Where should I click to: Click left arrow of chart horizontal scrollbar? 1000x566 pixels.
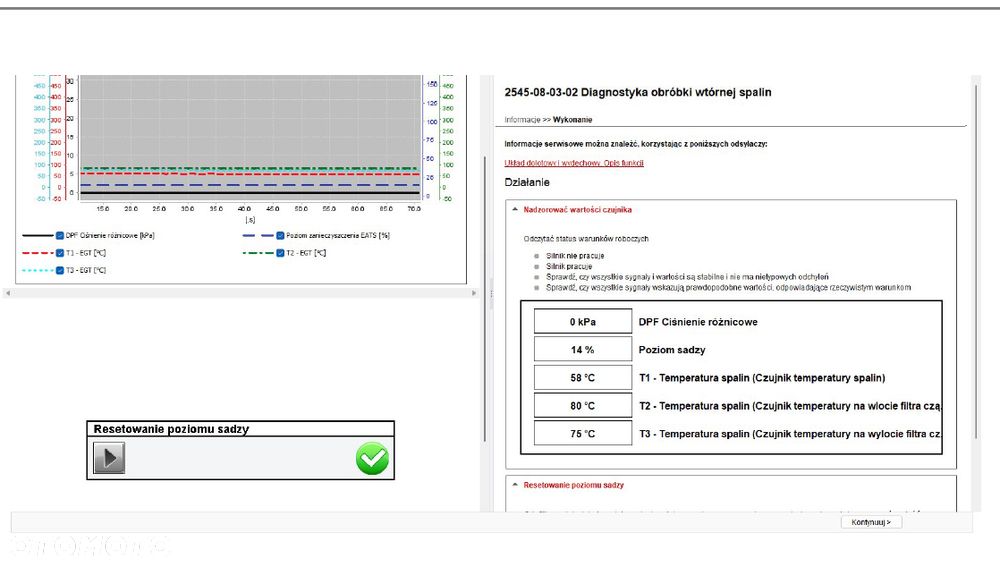[x=8, y=293]
